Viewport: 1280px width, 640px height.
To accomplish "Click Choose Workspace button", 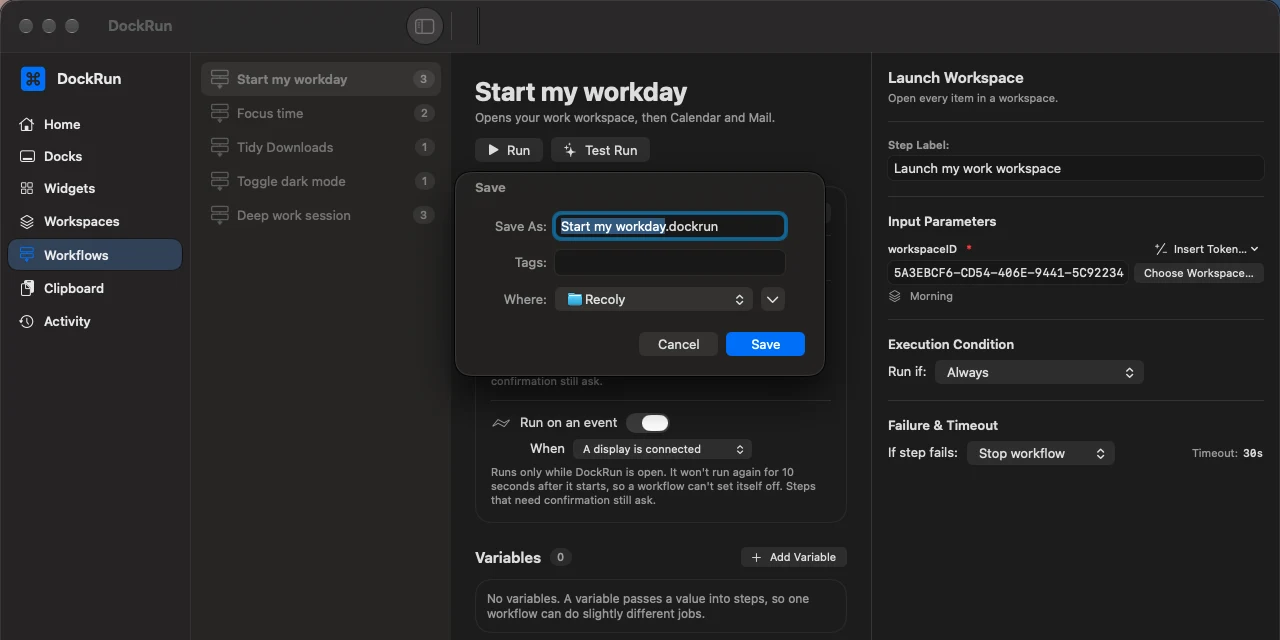I will 1198,273.
